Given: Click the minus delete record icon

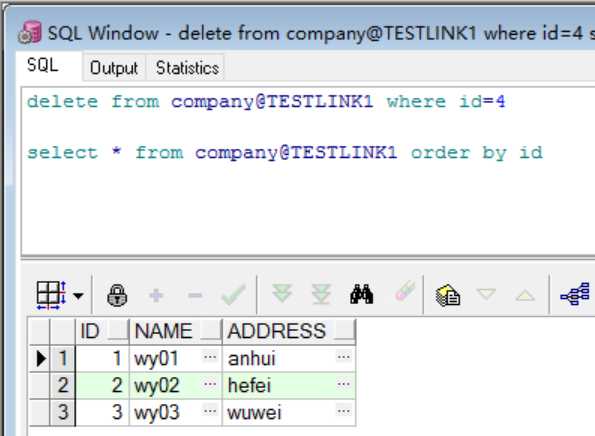Looking at the screenshot, I should (195, 295).
